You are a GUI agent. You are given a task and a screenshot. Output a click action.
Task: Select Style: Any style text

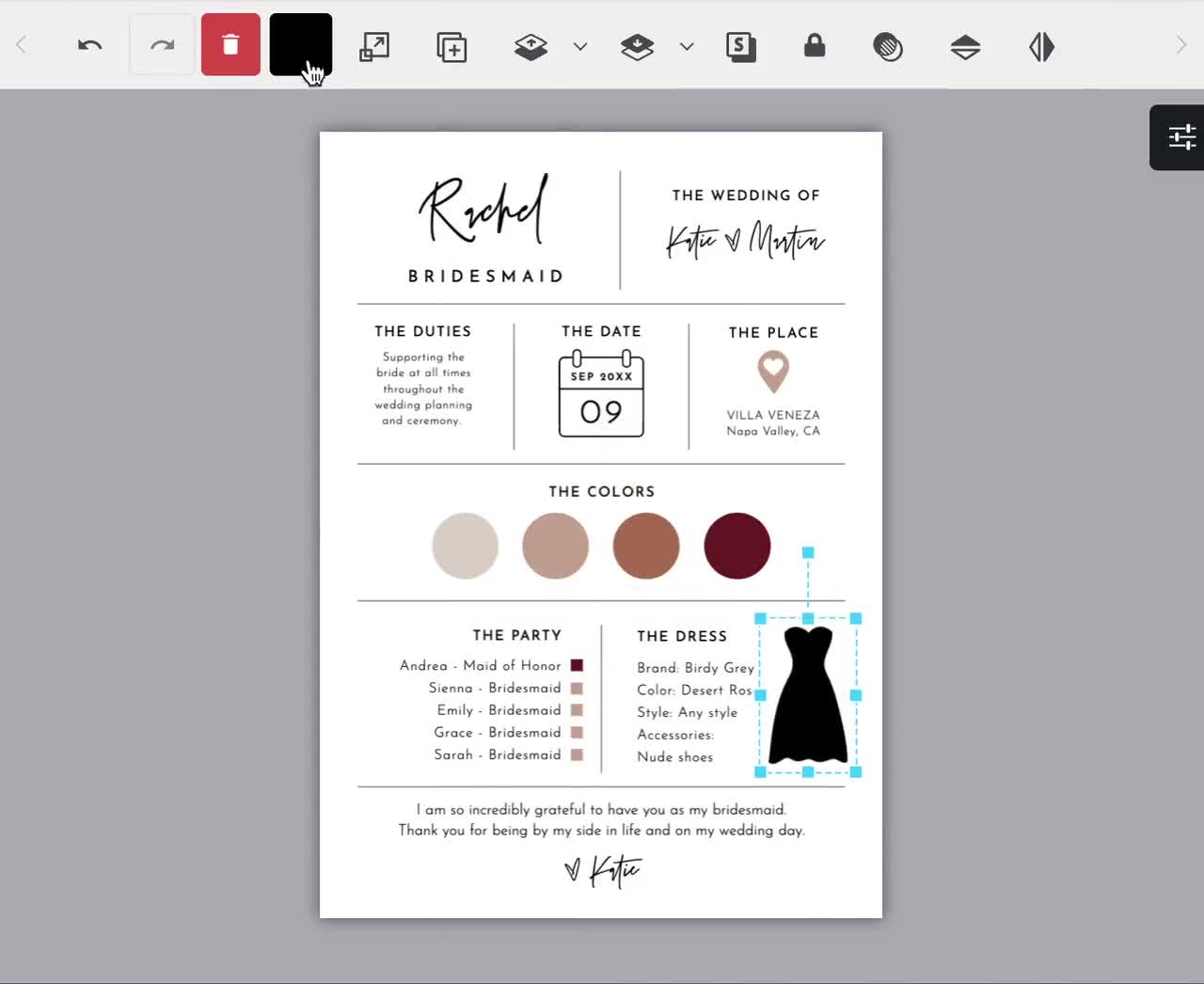click(687, 712)
